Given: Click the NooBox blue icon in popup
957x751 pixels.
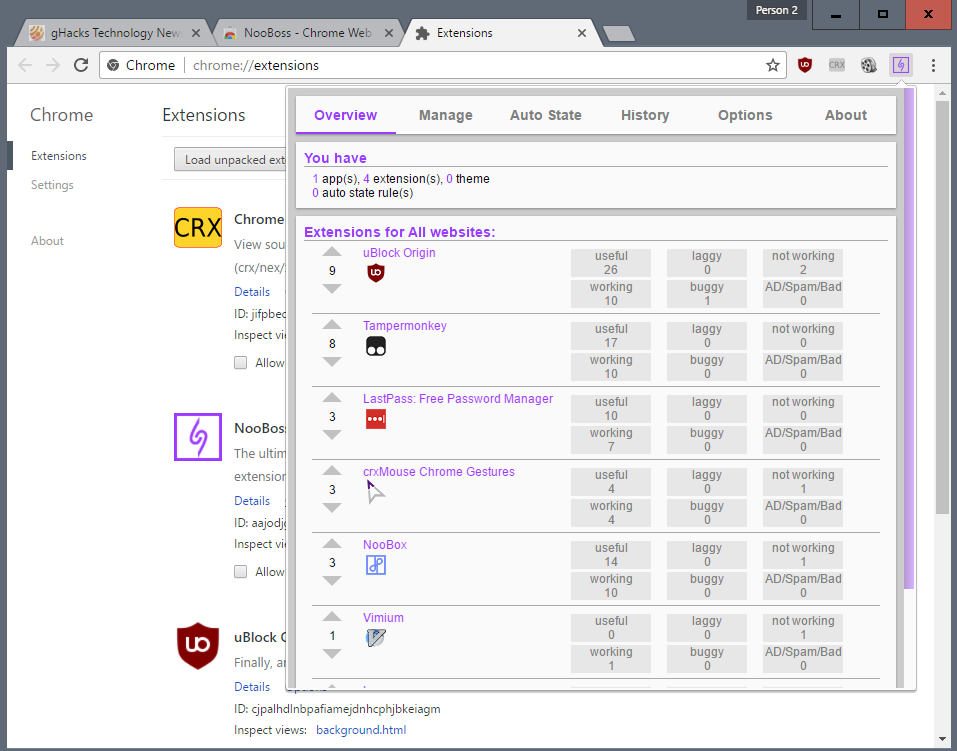Looking at the screenshot, I should tap(376, 565).
